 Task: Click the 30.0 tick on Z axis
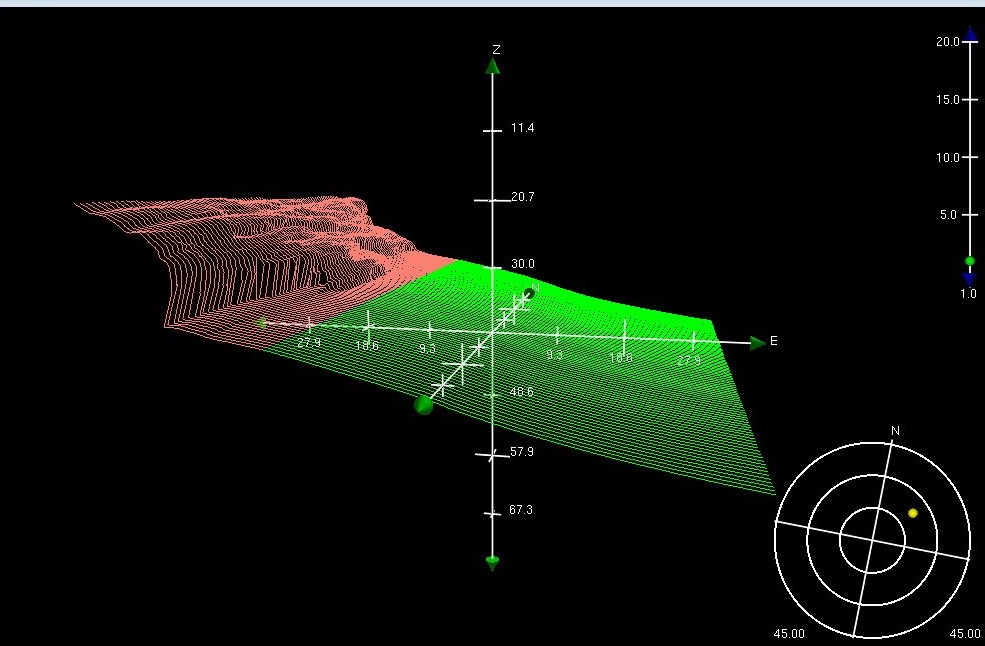click(x=492, y=266)
